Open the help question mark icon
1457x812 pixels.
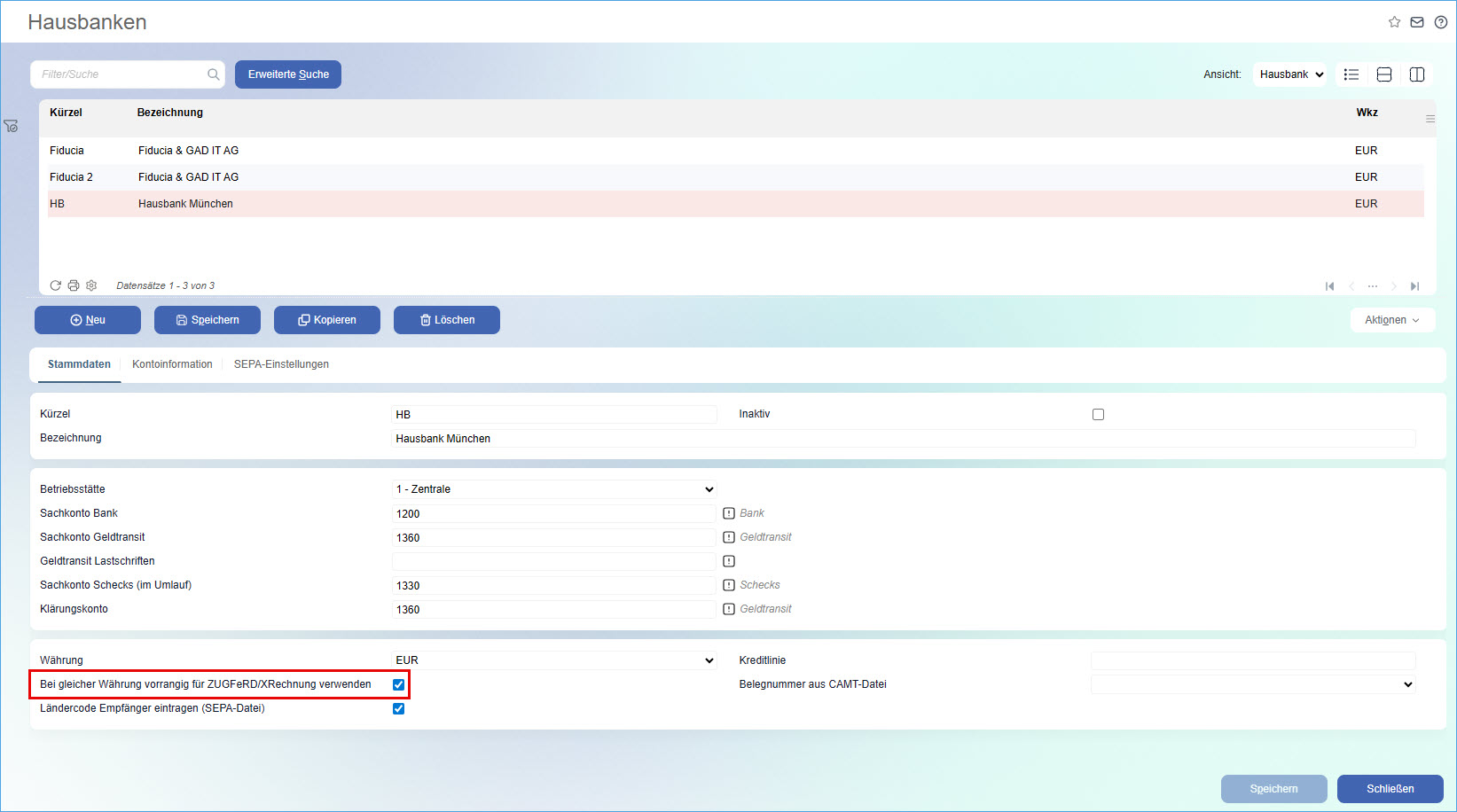click(x=1441, y=22)
